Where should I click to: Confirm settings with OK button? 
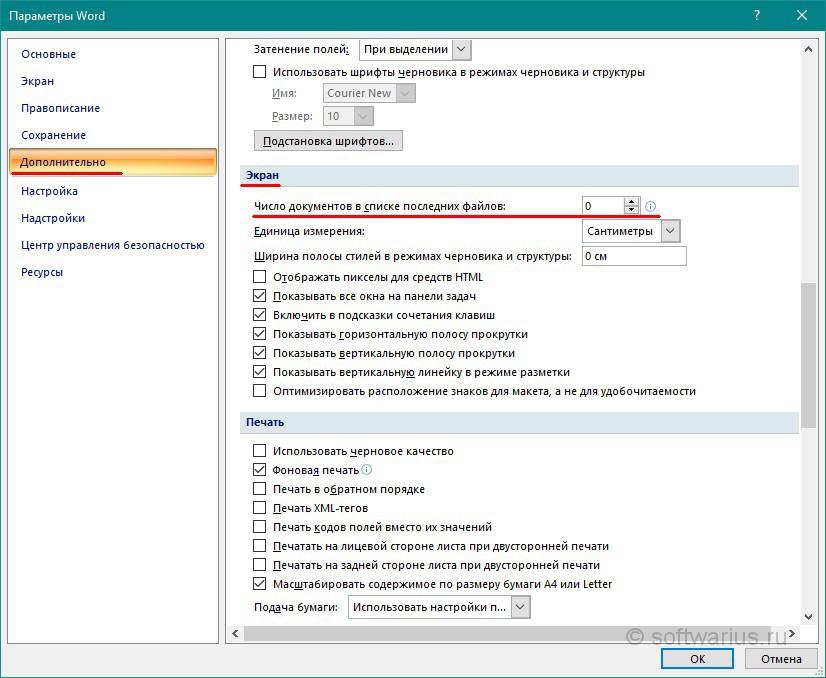coord(697,659)
